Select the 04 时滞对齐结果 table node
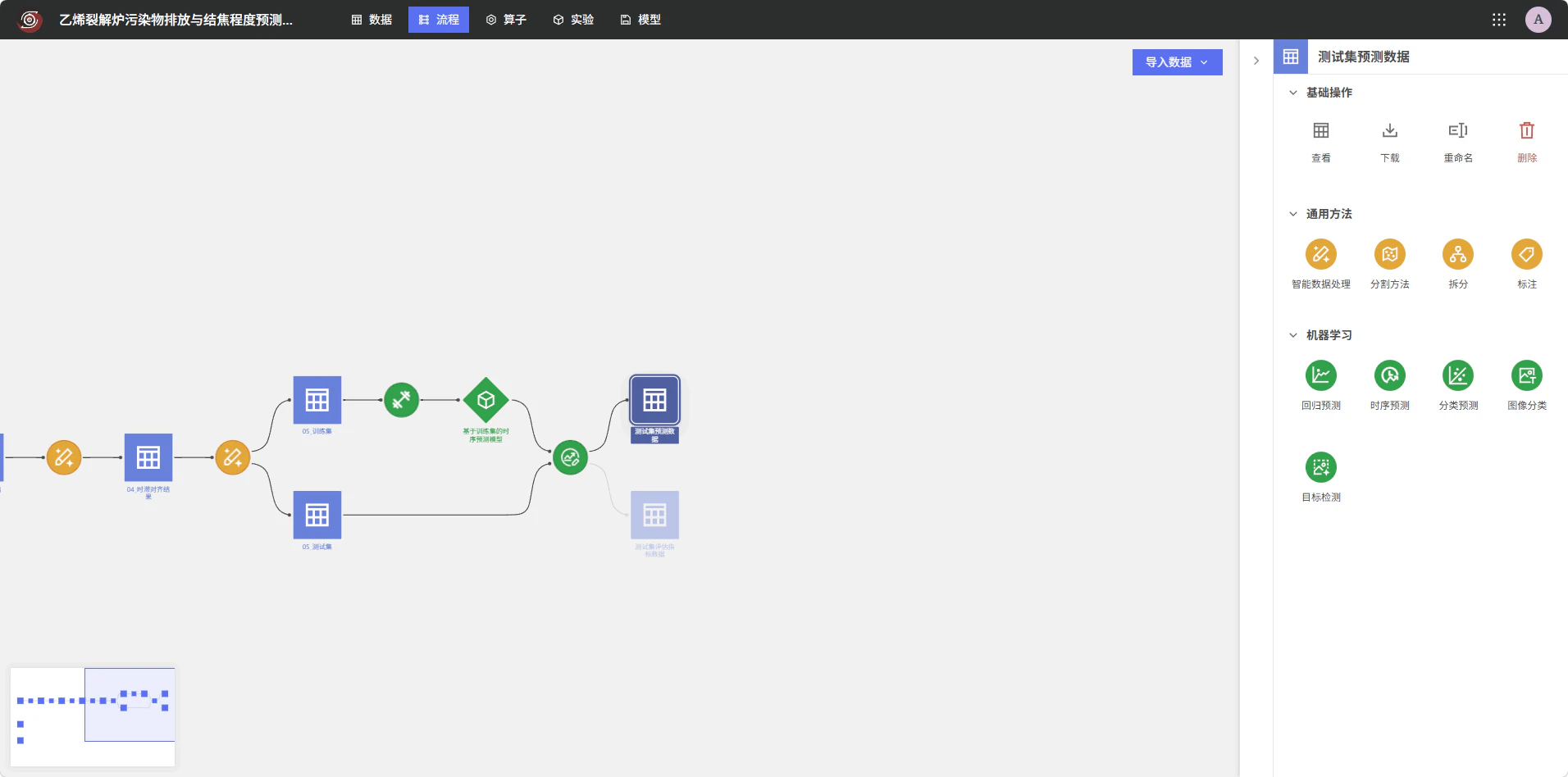Viewport: 1568px width, 777px height. tap(148, 457)
